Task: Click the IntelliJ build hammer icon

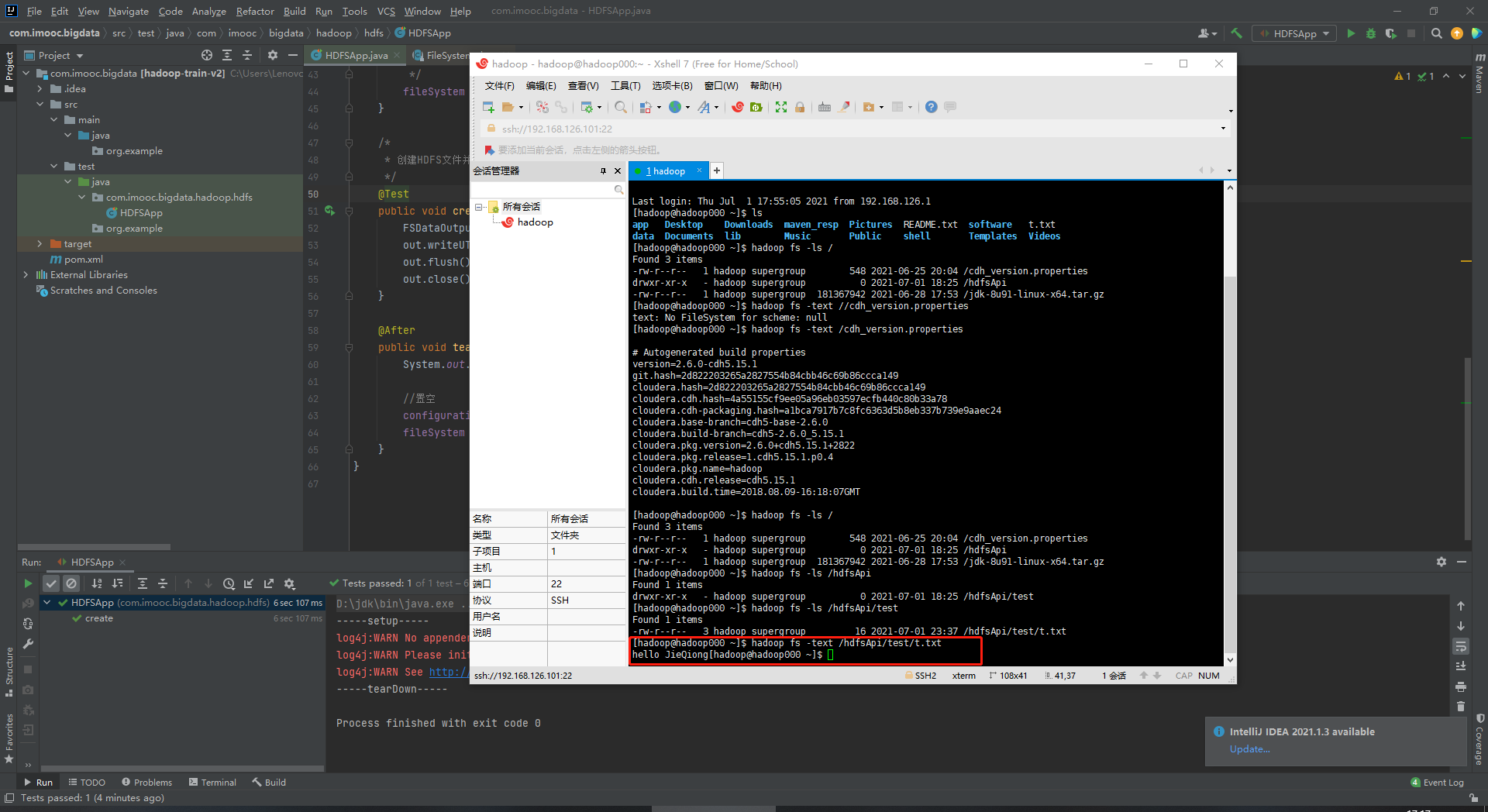Action: [x=1236, y=33]
